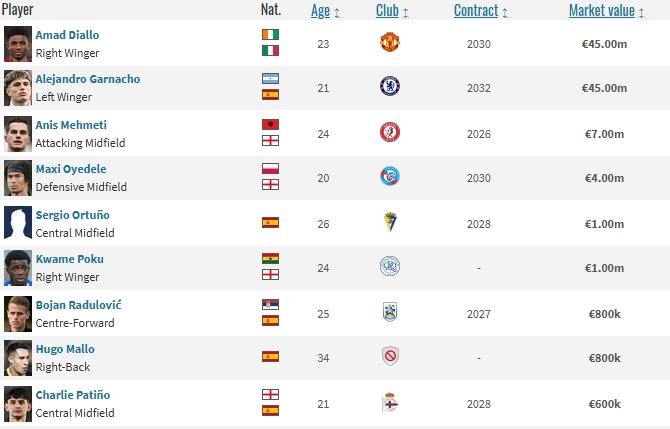Open Anis Mehmeti player page
Viewport: 670px width, 429px height.
[71, 125]
